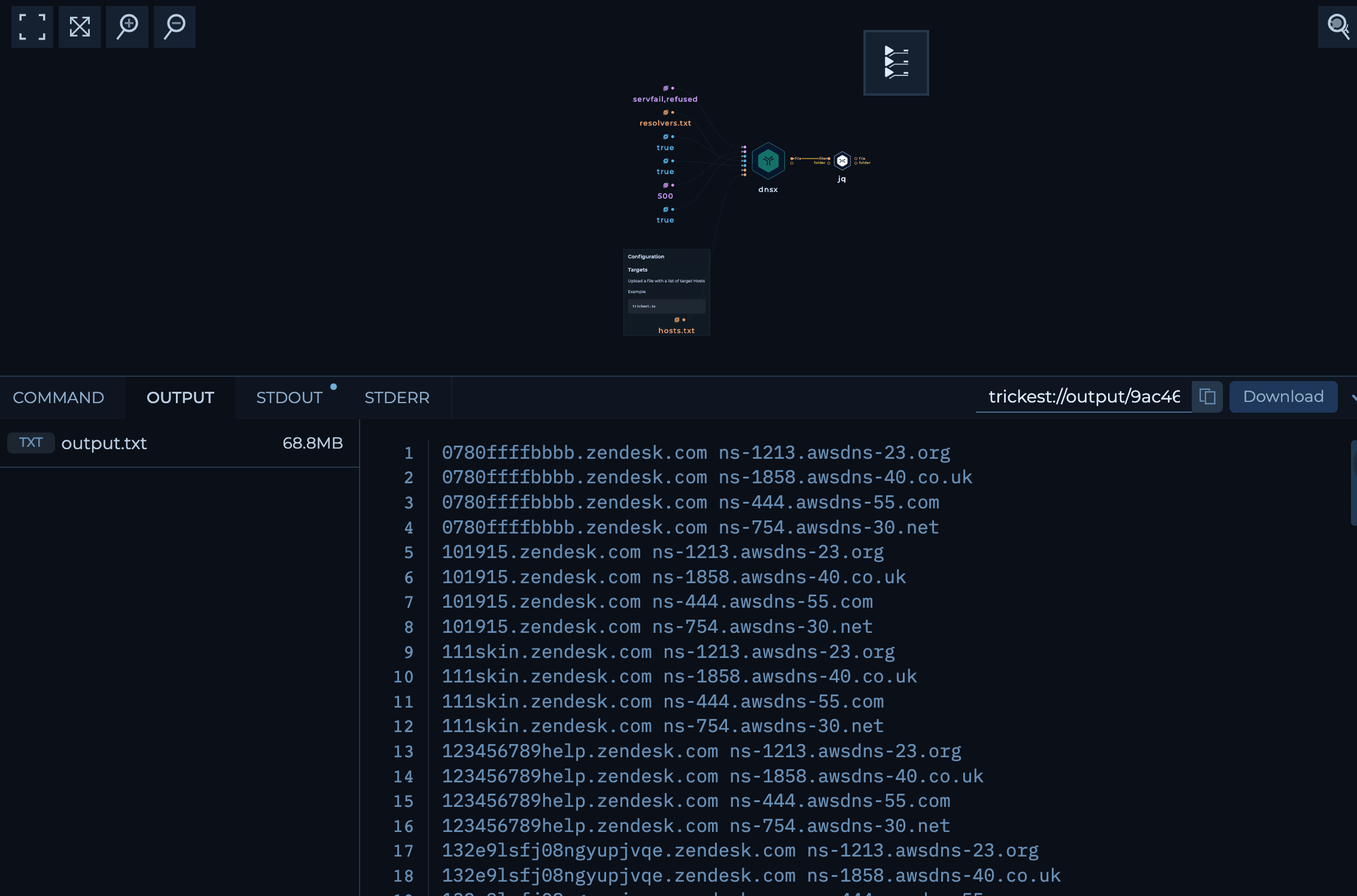Toggle the fullscreen expand arrows icon
1357x896 pixels.
click(80, 27)
